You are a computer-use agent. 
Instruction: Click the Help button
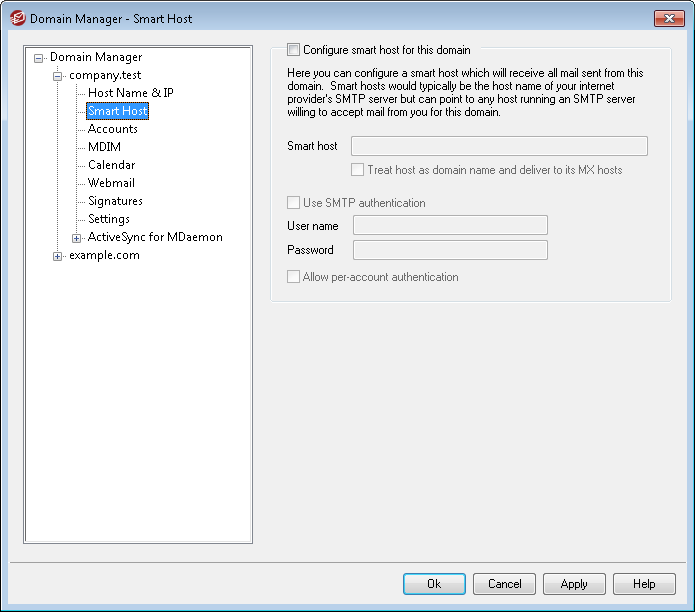pyautogui.click(x=644, y=584)
